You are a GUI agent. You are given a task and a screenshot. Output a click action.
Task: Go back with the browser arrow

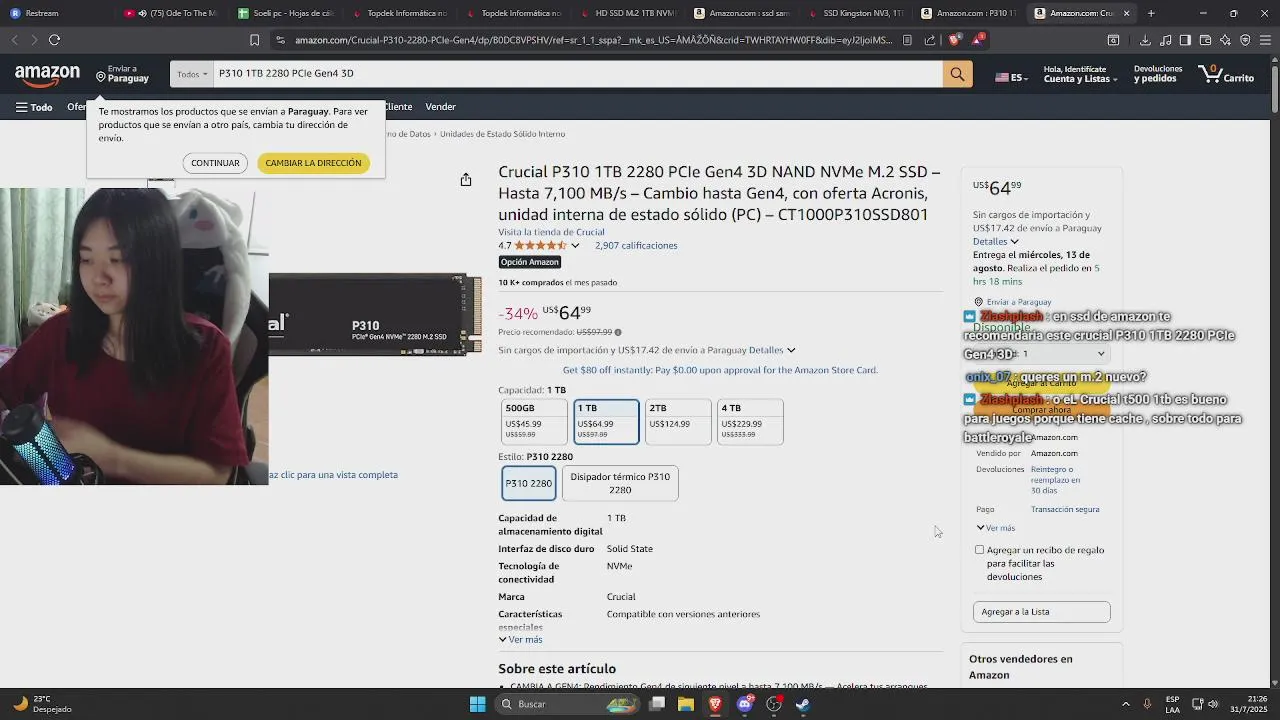14,40
